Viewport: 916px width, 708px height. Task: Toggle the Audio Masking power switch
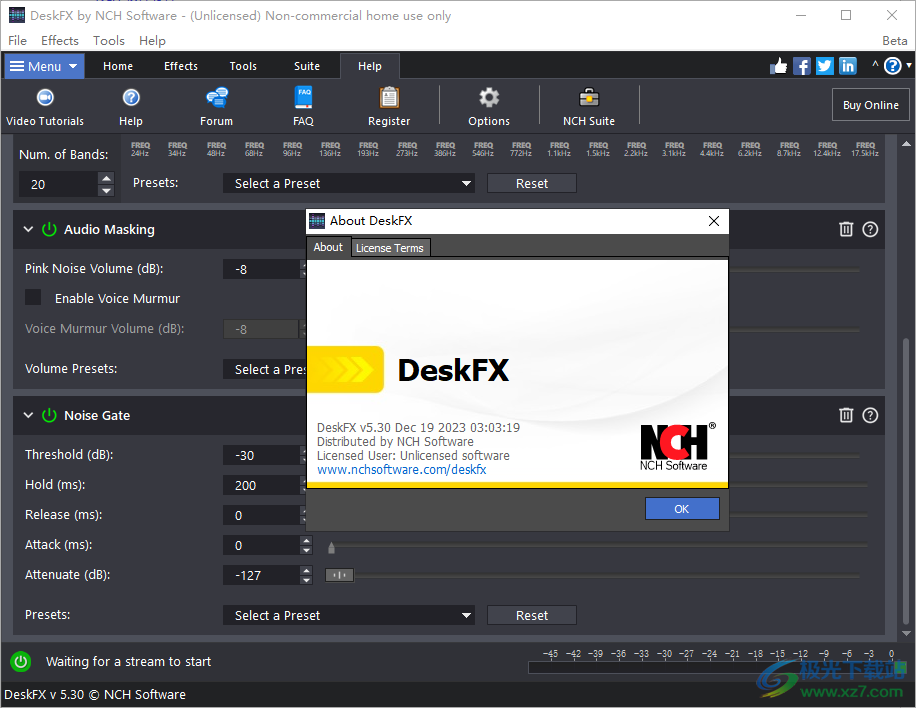tap(49, 229)
